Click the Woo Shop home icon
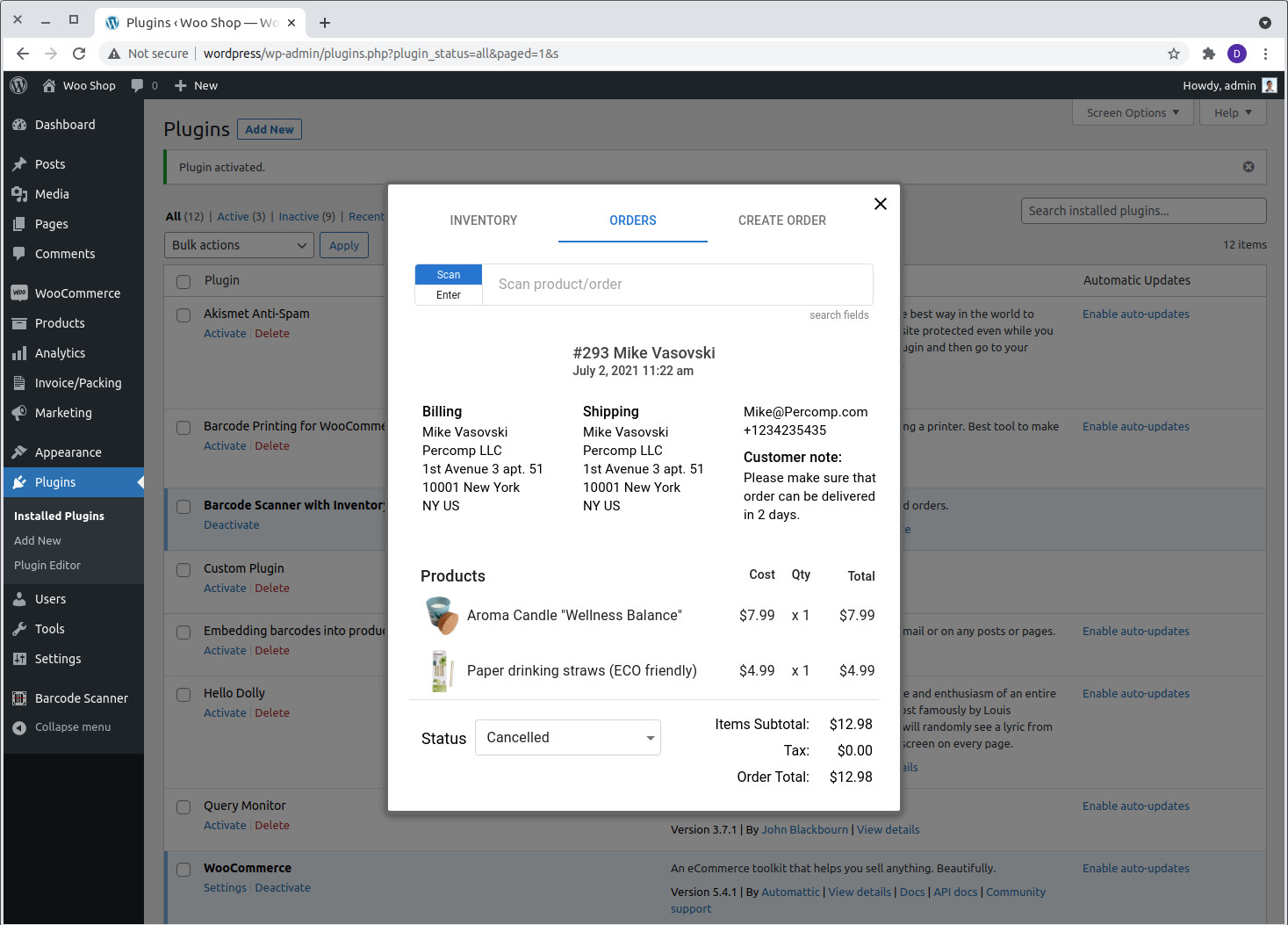 tap(49, 85)
